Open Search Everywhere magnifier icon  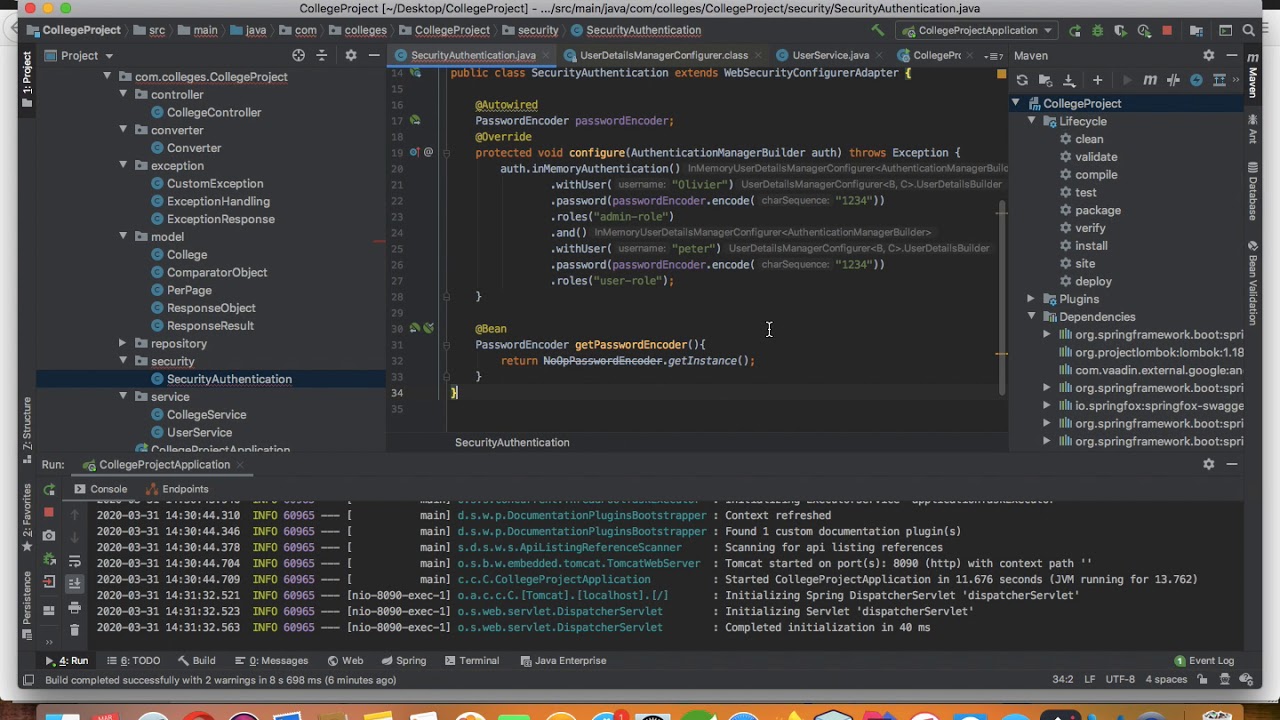(1250, 31)
